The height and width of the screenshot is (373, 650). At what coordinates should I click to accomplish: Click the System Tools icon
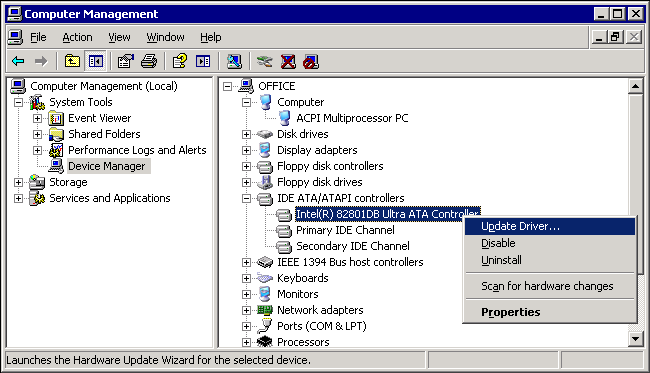pos(37,102)
